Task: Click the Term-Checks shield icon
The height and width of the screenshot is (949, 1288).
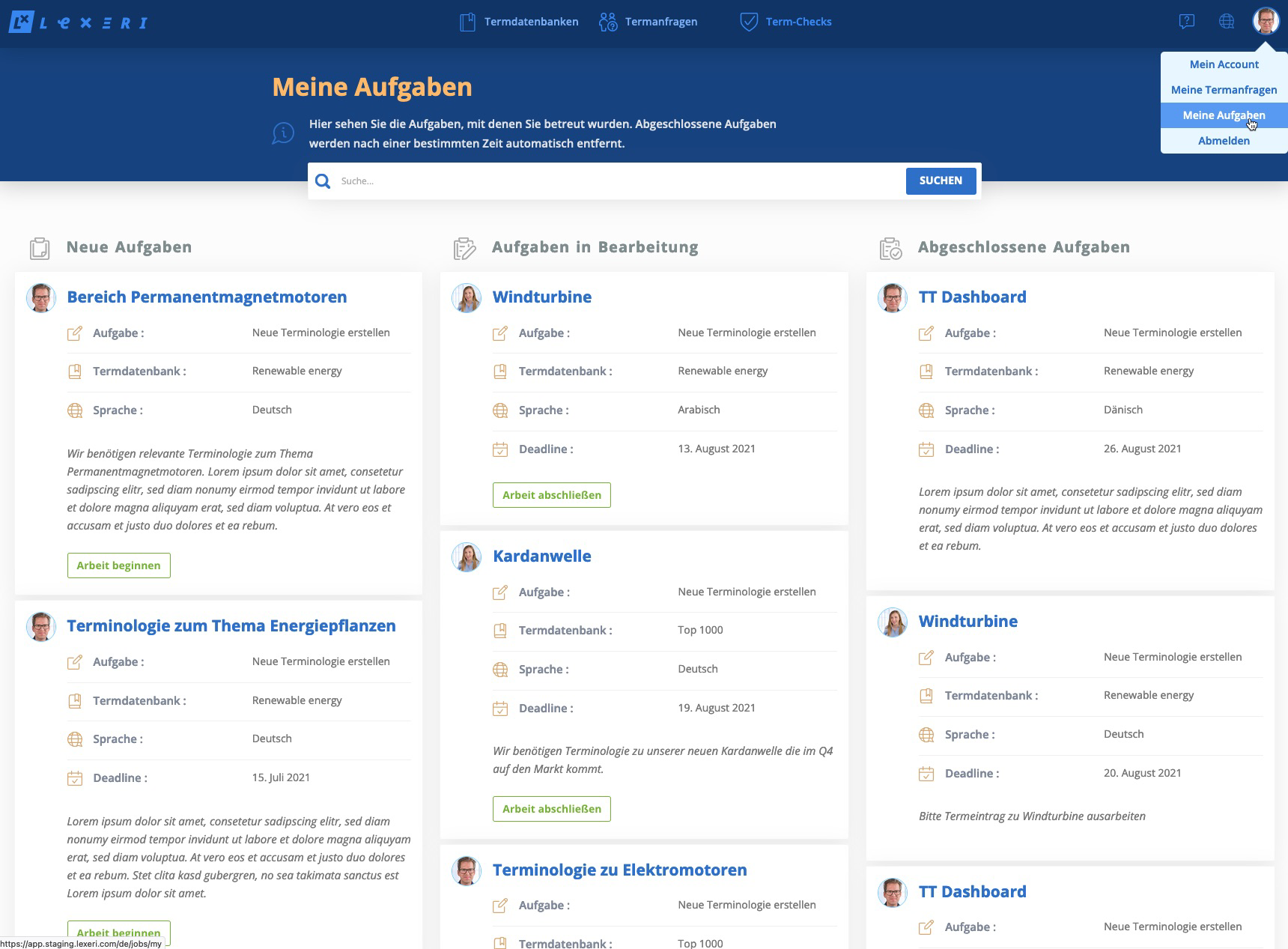Action: [748, 22]
